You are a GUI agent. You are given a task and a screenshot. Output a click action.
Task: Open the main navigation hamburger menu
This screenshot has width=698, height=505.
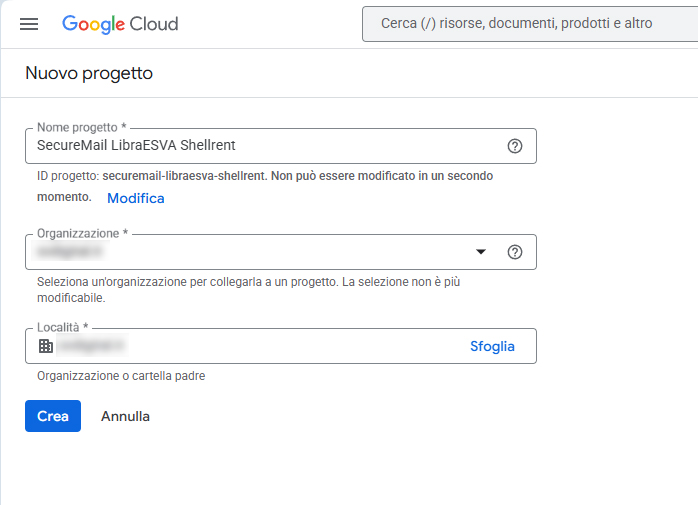pos(29,24)
